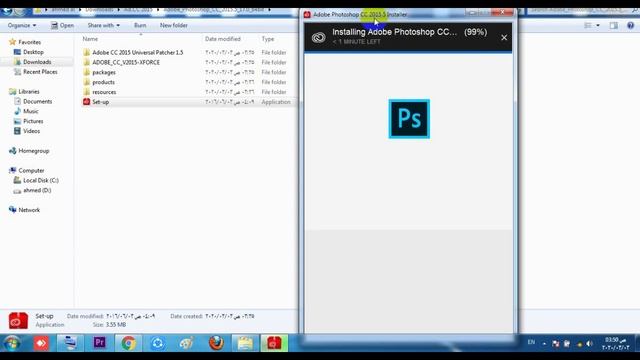Change view icon in Explorer toolbar
This screenshot has width=640, height=360.
[588, 25]
